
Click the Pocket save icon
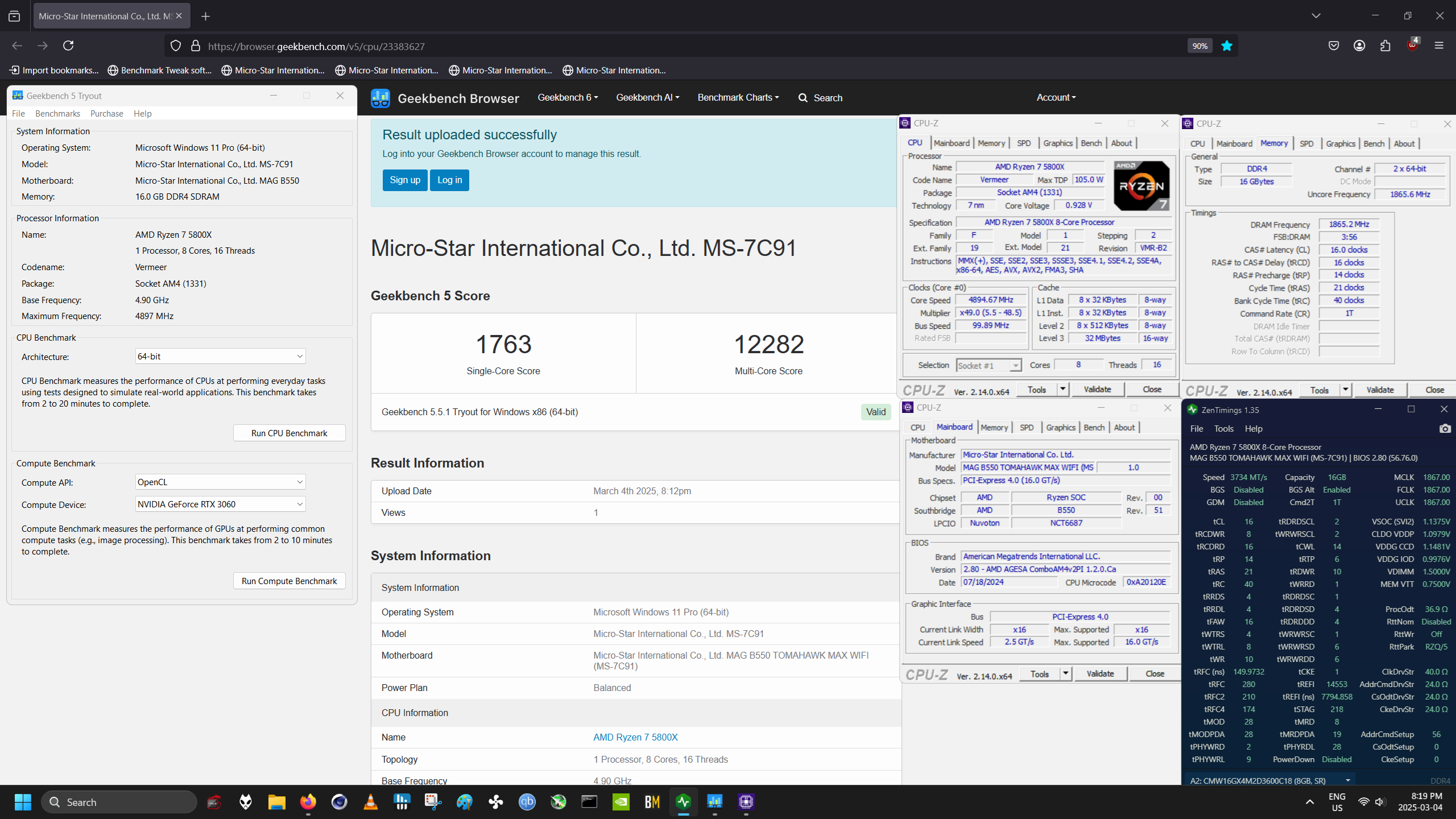click(x=1334, y=45)
